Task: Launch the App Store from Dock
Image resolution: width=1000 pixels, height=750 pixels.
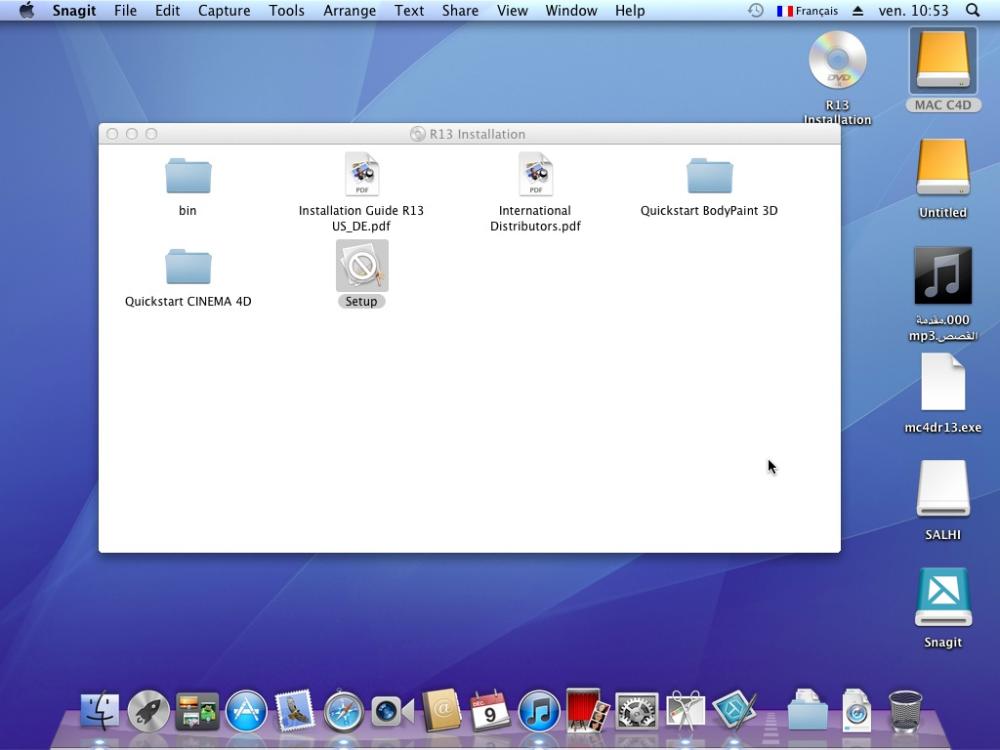Action: tap(246, 710)
